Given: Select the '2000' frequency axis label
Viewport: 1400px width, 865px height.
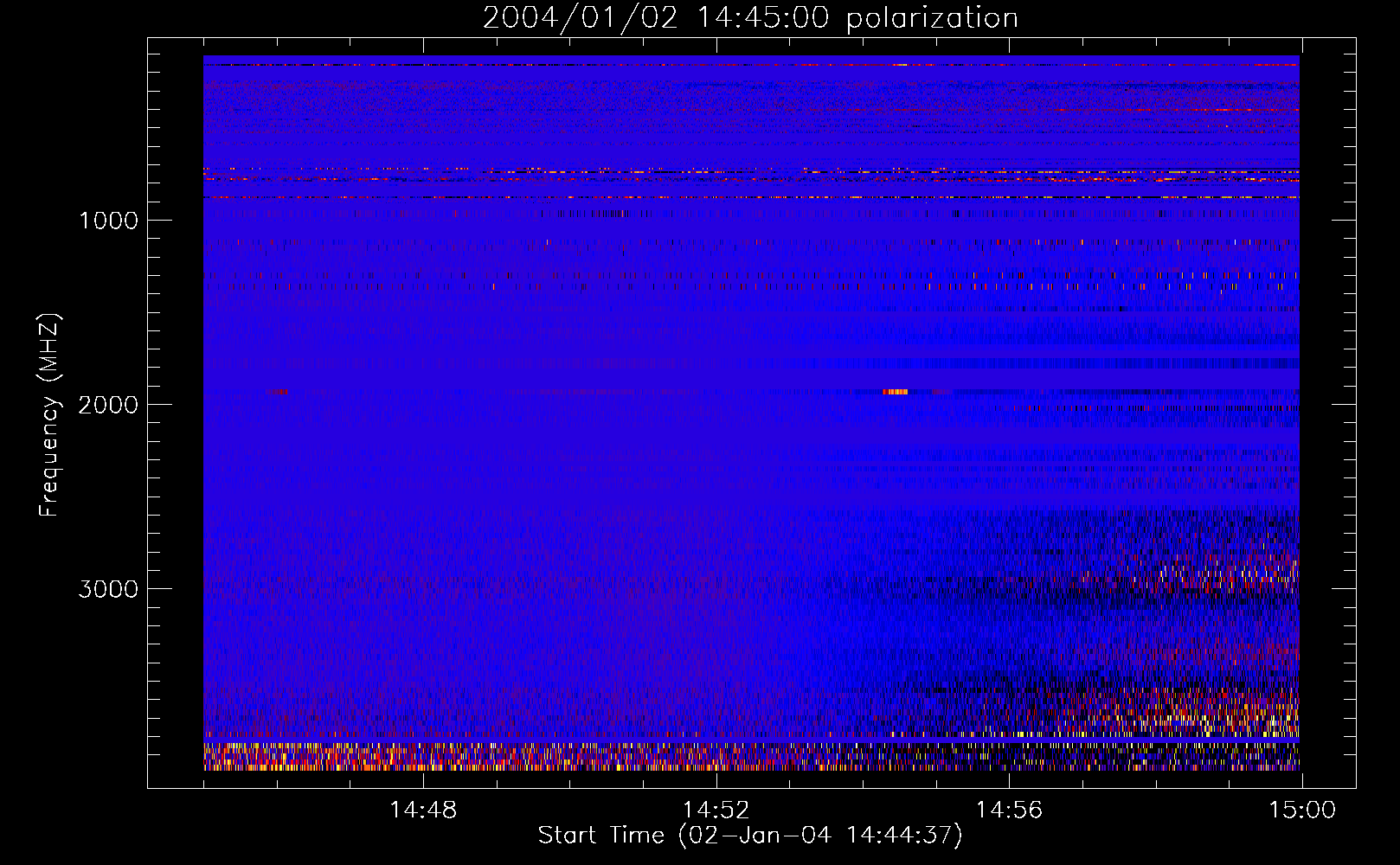Looking at the screenshot, I should point(108,405).
